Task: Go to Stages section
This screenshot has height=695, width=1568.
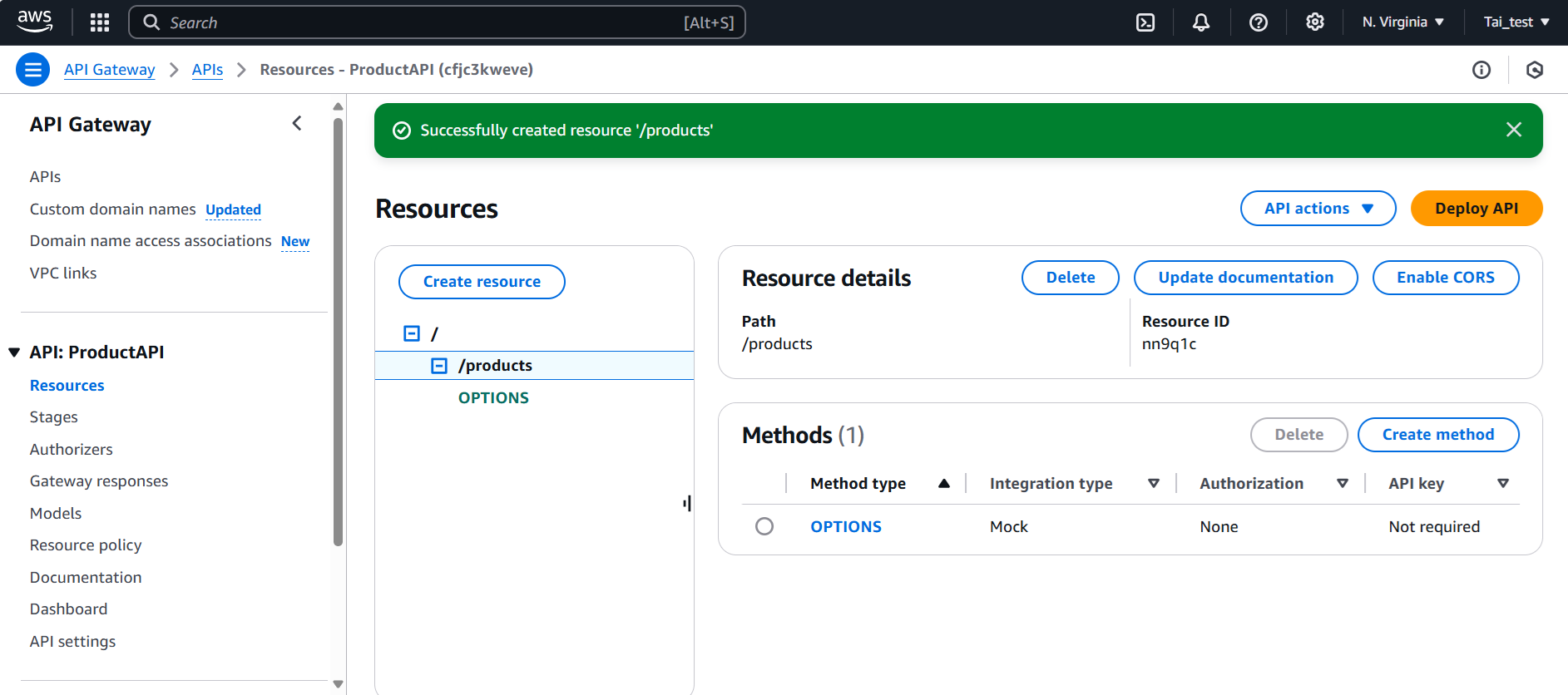Action: (54, 417)
